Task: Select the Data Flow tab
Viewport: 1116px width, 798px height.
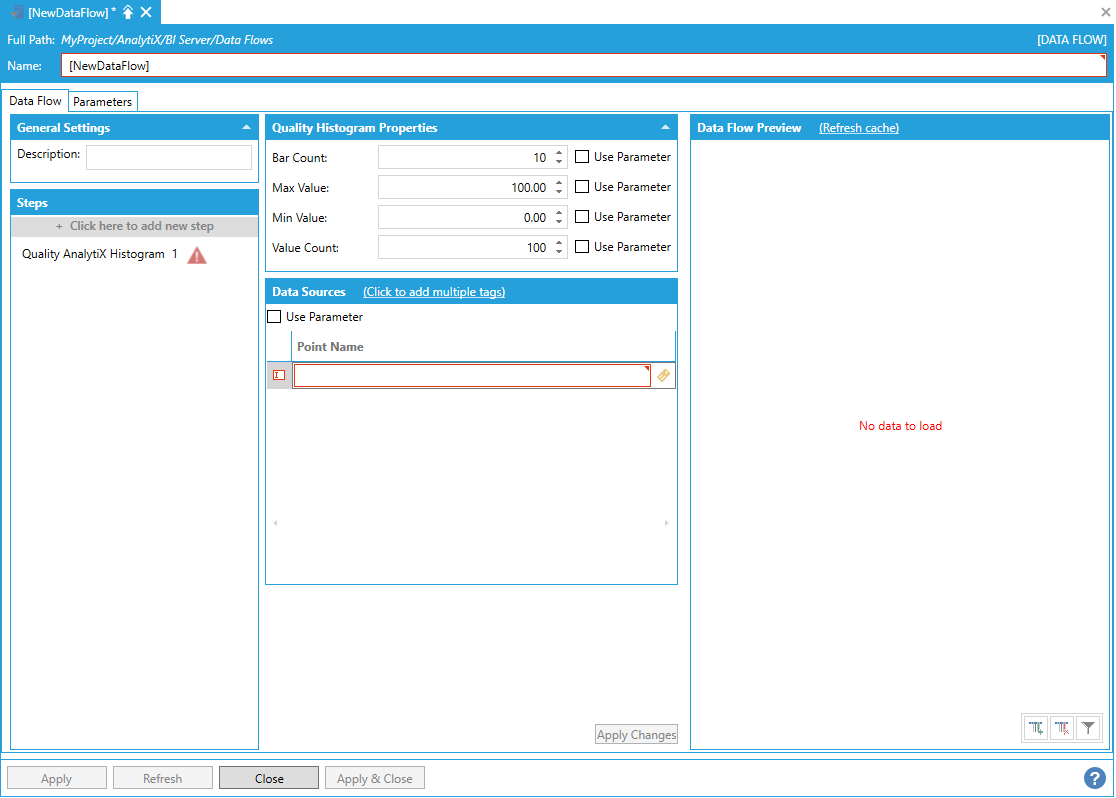Action: point(36,101)
